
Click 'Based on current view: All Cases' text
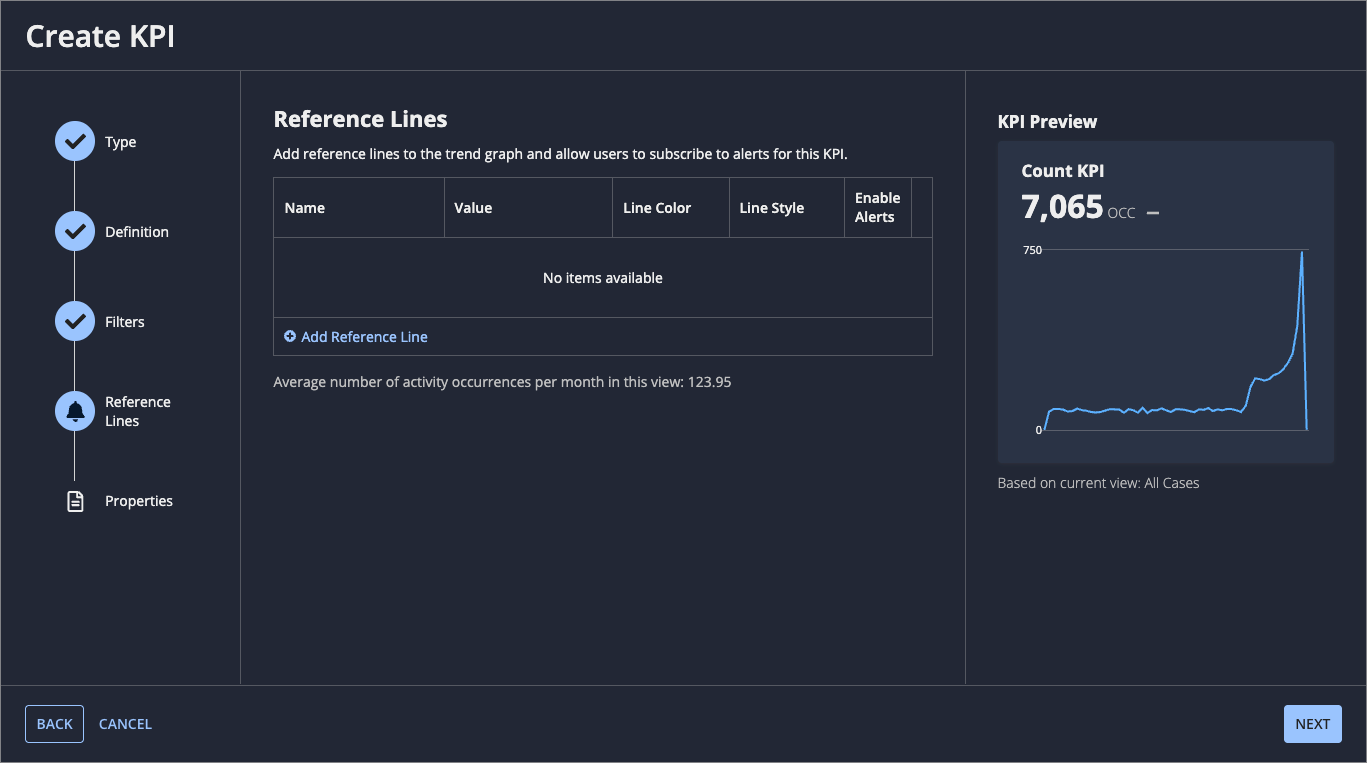pyautogui.click(x=1098, y=483)
